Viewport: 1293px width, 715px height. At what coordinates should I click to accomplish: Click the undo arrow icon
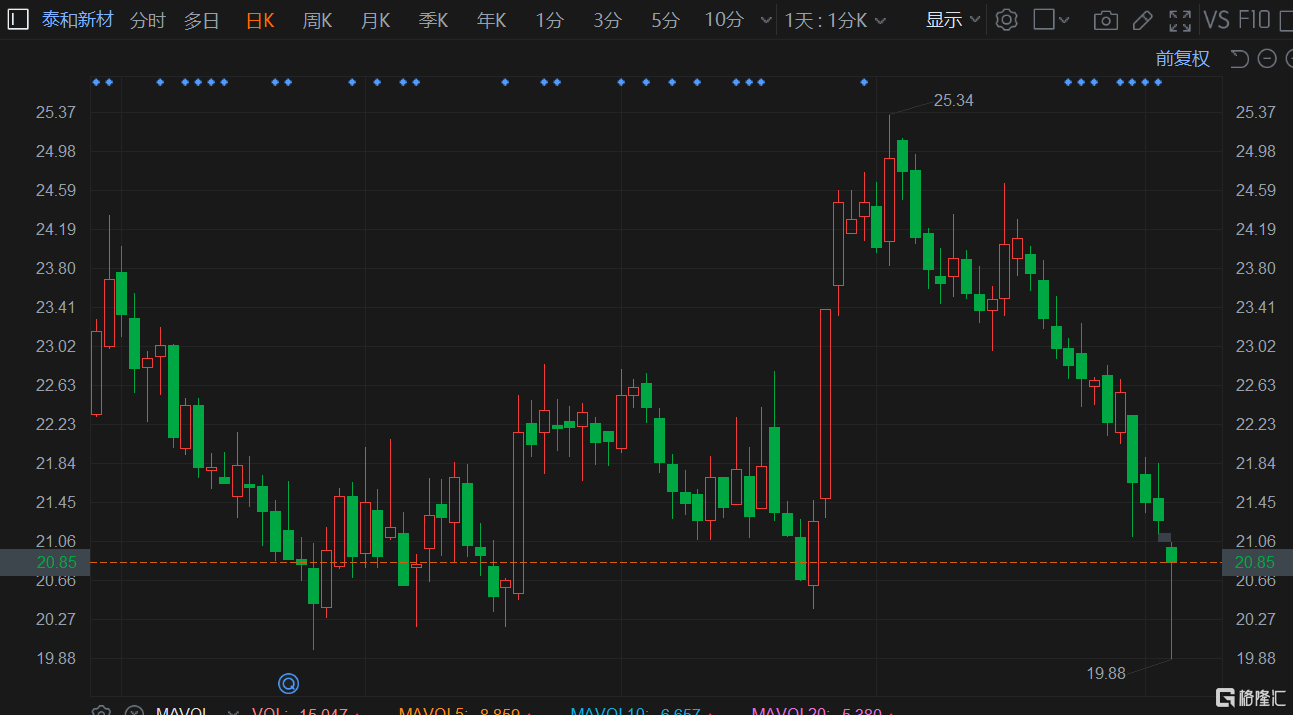1239,59
